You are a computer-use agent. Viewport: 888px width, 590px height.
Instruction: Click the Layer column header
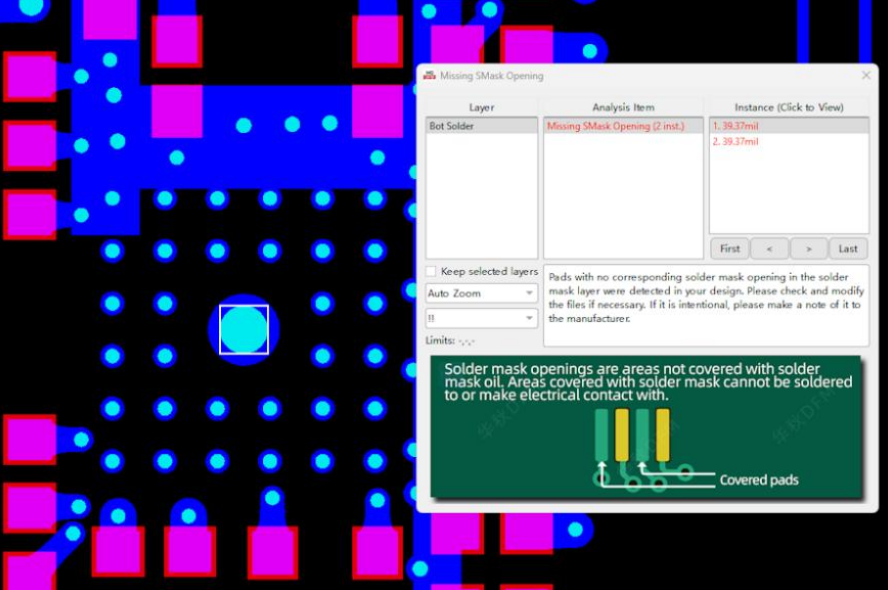[x=481, y=107]
